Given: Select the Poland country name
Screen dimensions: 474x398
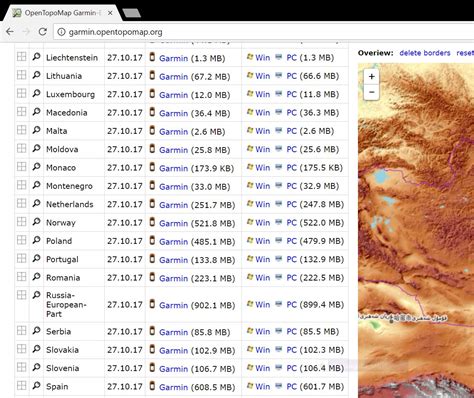Looking at the screenshot, I should pos(59,241).
